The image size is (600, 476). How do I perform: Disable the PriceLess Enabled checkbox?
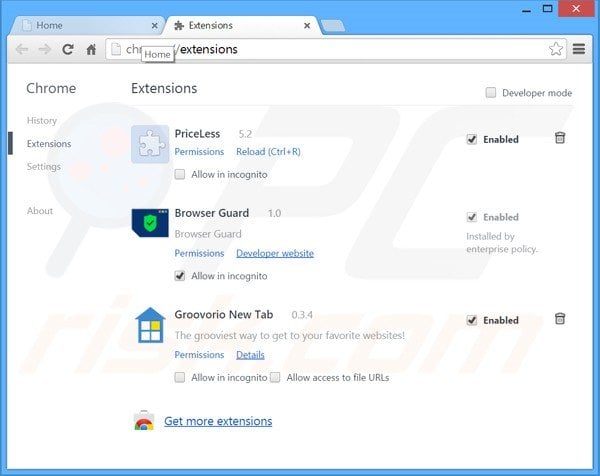pos(472,139)
